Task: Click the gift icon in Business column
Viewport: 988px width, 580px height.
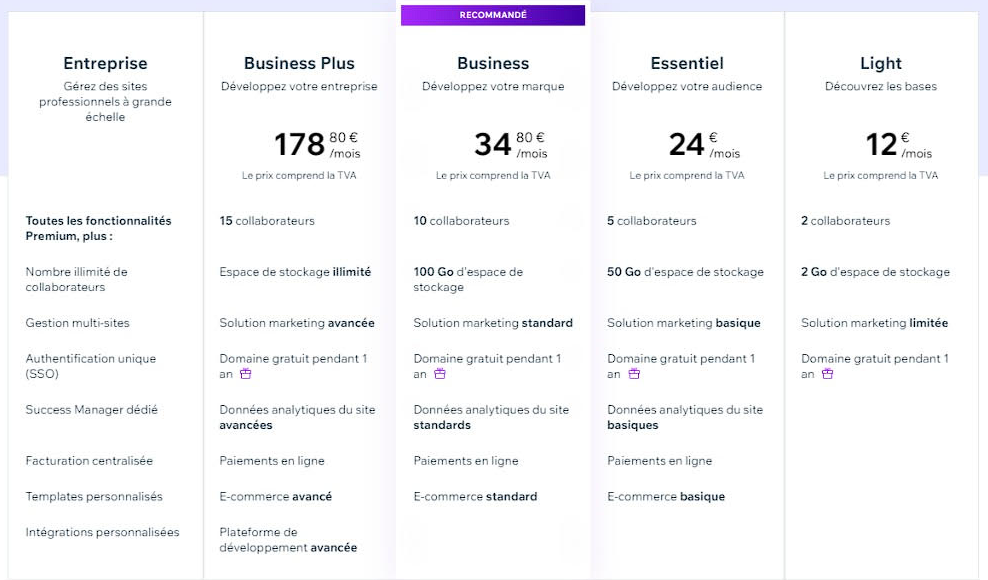Action: [440, 374]
